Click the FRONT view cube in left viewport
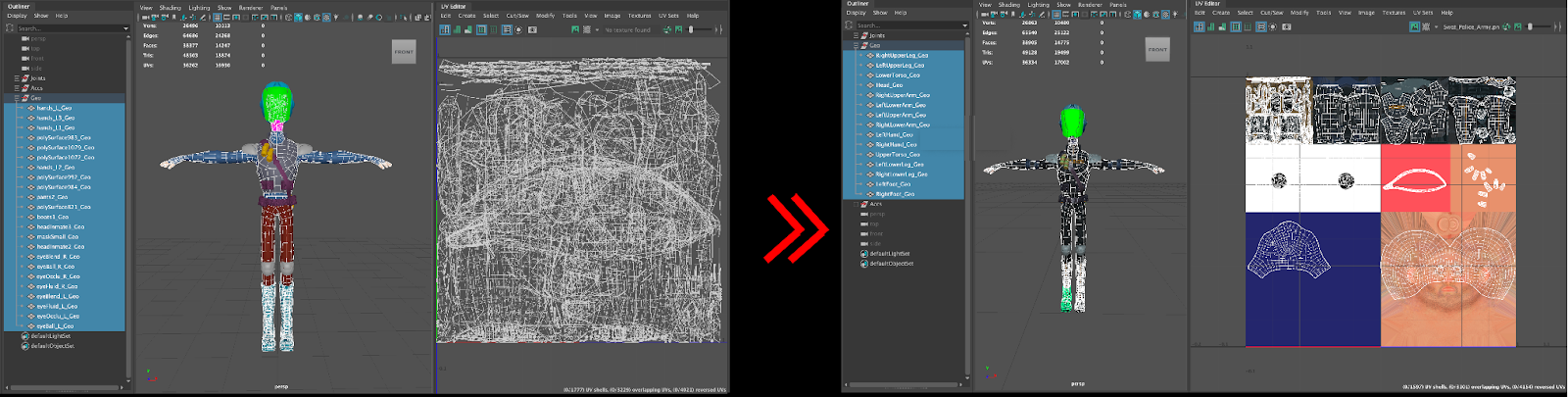 [404, 52]
